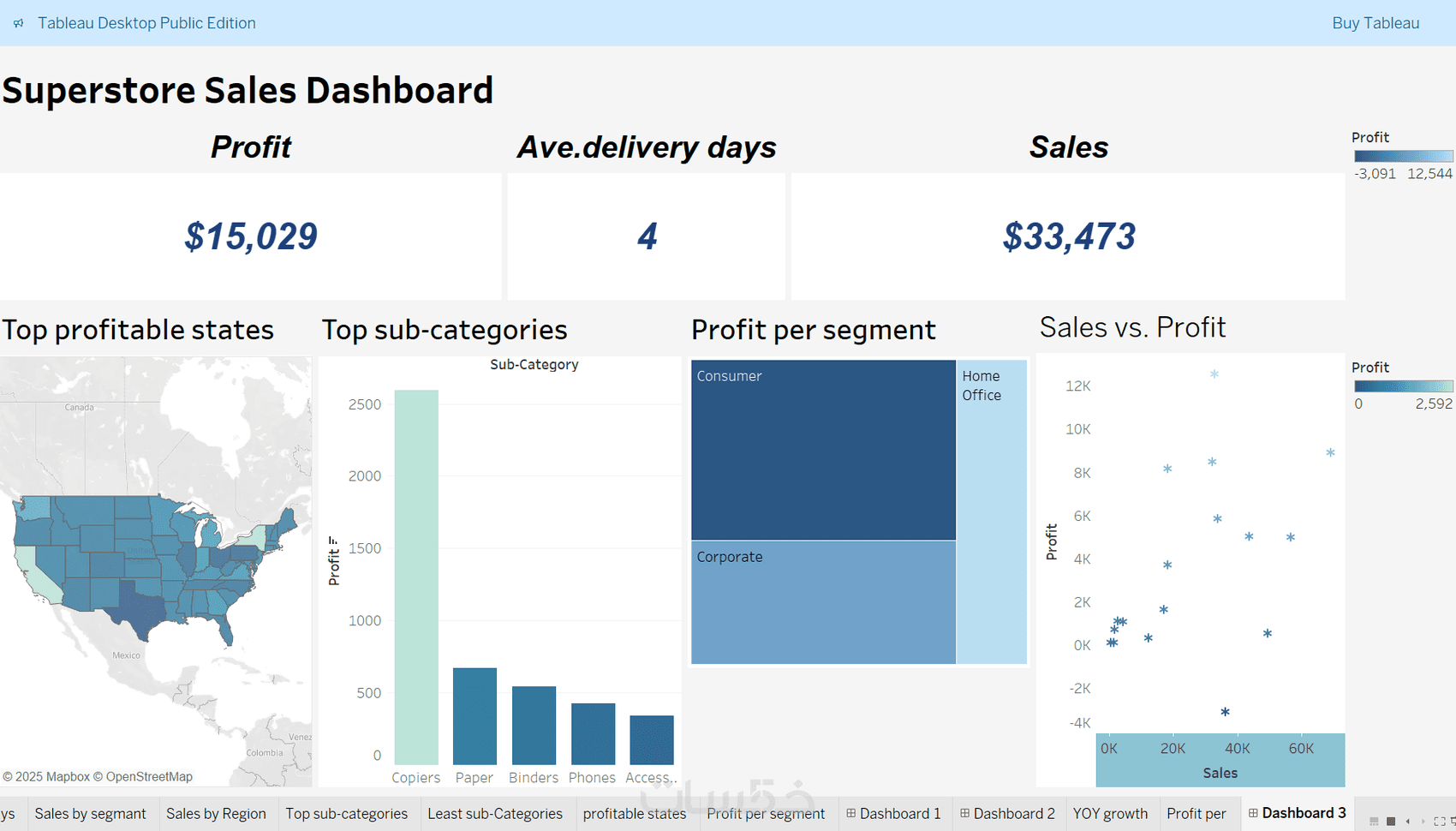Click the next sheet arrow icon
Image resolution: width=1456 pixels, height=831 pixels.
pyautogui.click(x=1423, y=822)
